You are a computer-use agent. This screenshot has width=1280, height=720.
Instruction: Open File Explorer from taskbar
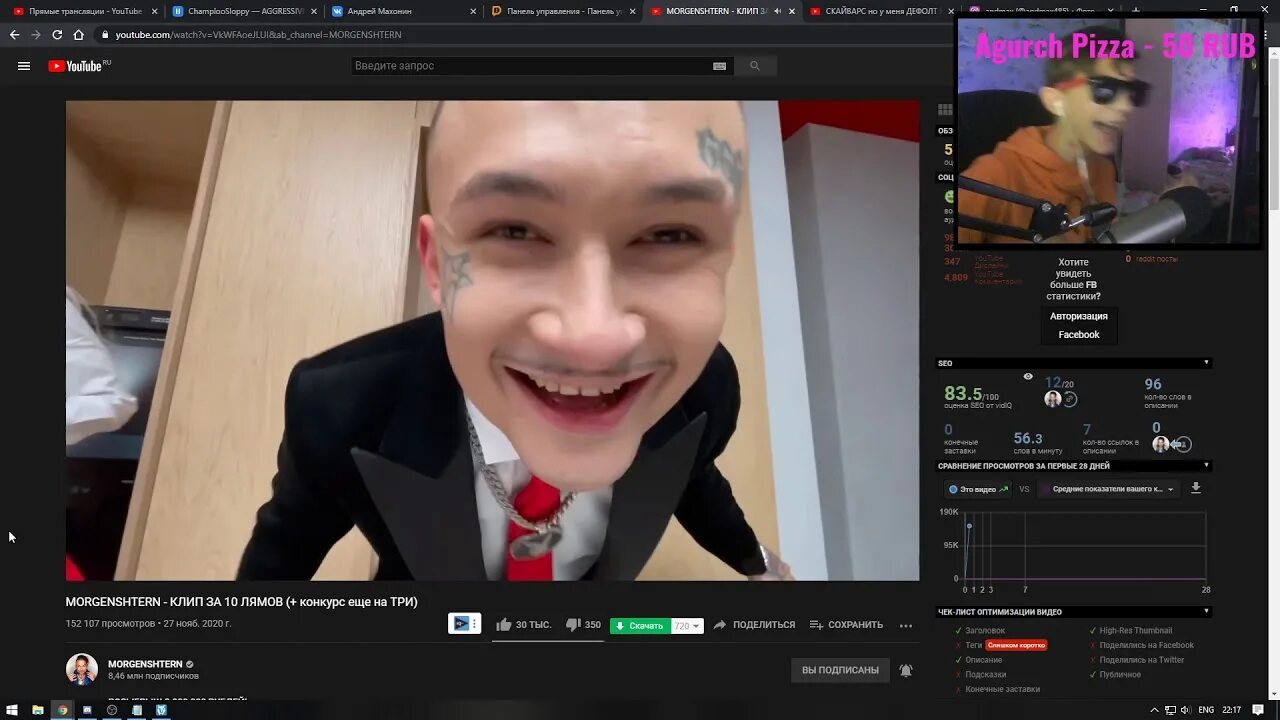(x=38, y=710)
